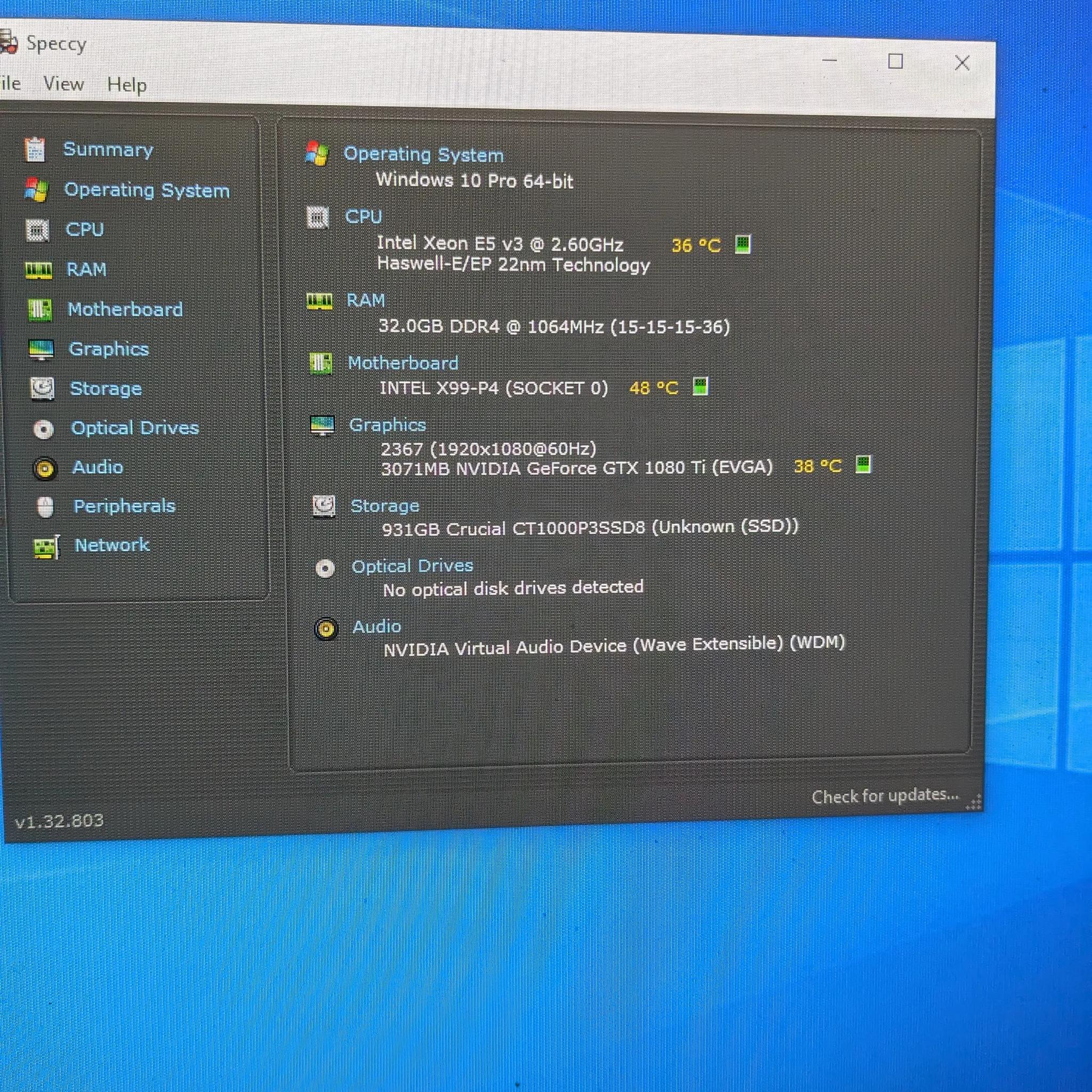This screenshot has height=1092, width=1092.
Task: Click the Graphics monitor icon in summary panel
Action: click(x=323, y=425)
